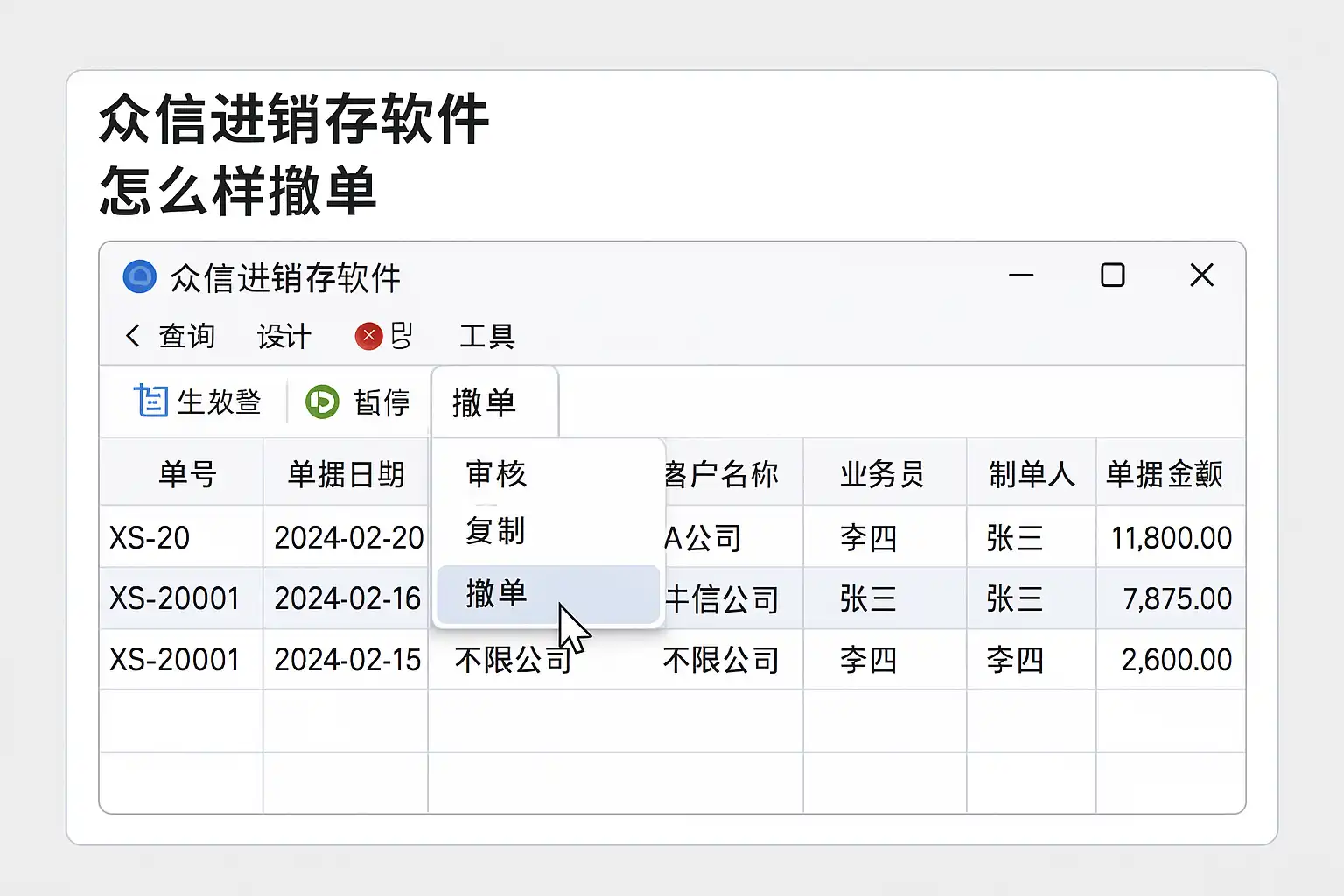Maximize the 众信进销存软件 window

pos(1112,276)
